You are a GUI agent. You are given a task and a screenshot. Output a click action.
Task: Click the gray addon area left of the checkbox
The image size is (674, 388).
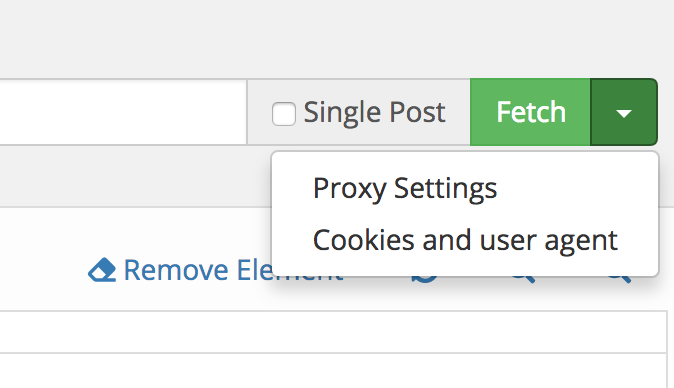tap(259, 112)
